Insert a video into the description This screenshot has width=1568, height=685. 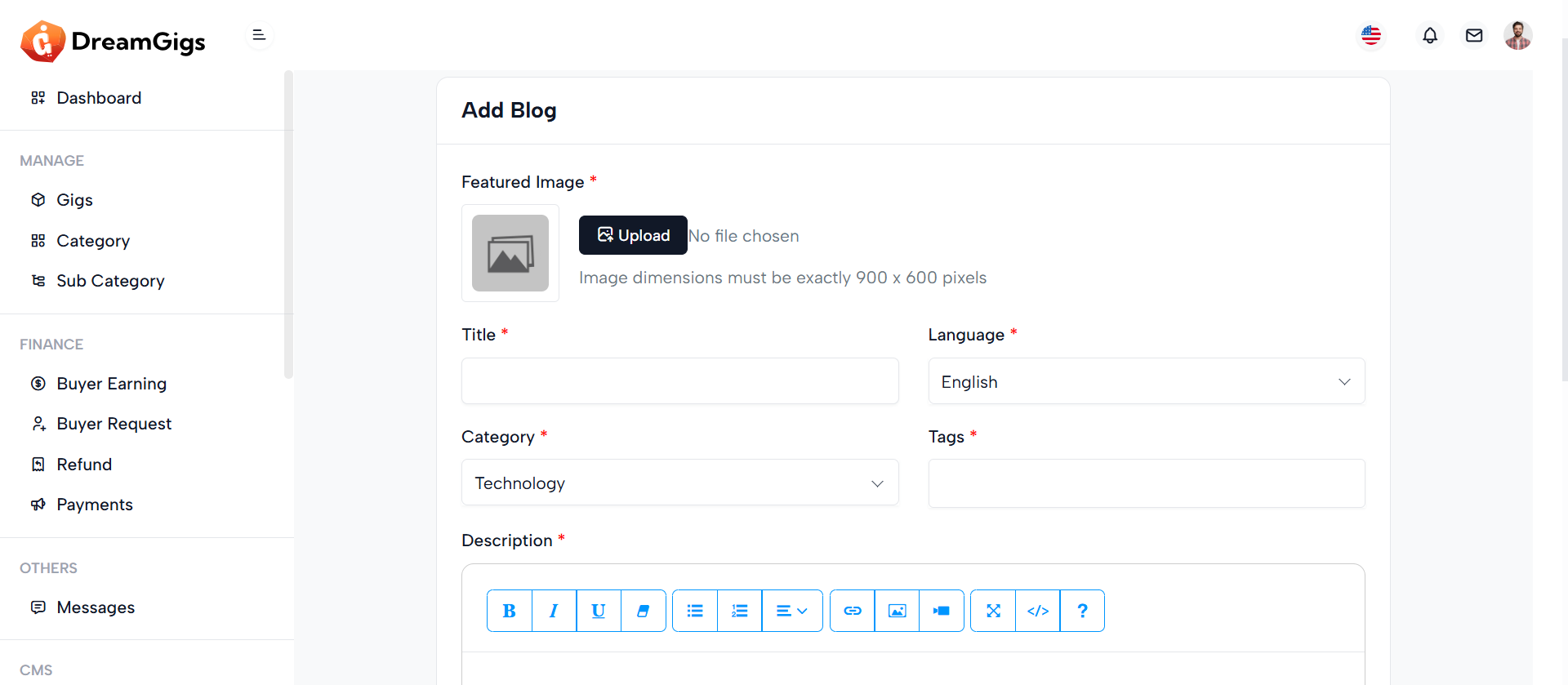pos(942,611)
